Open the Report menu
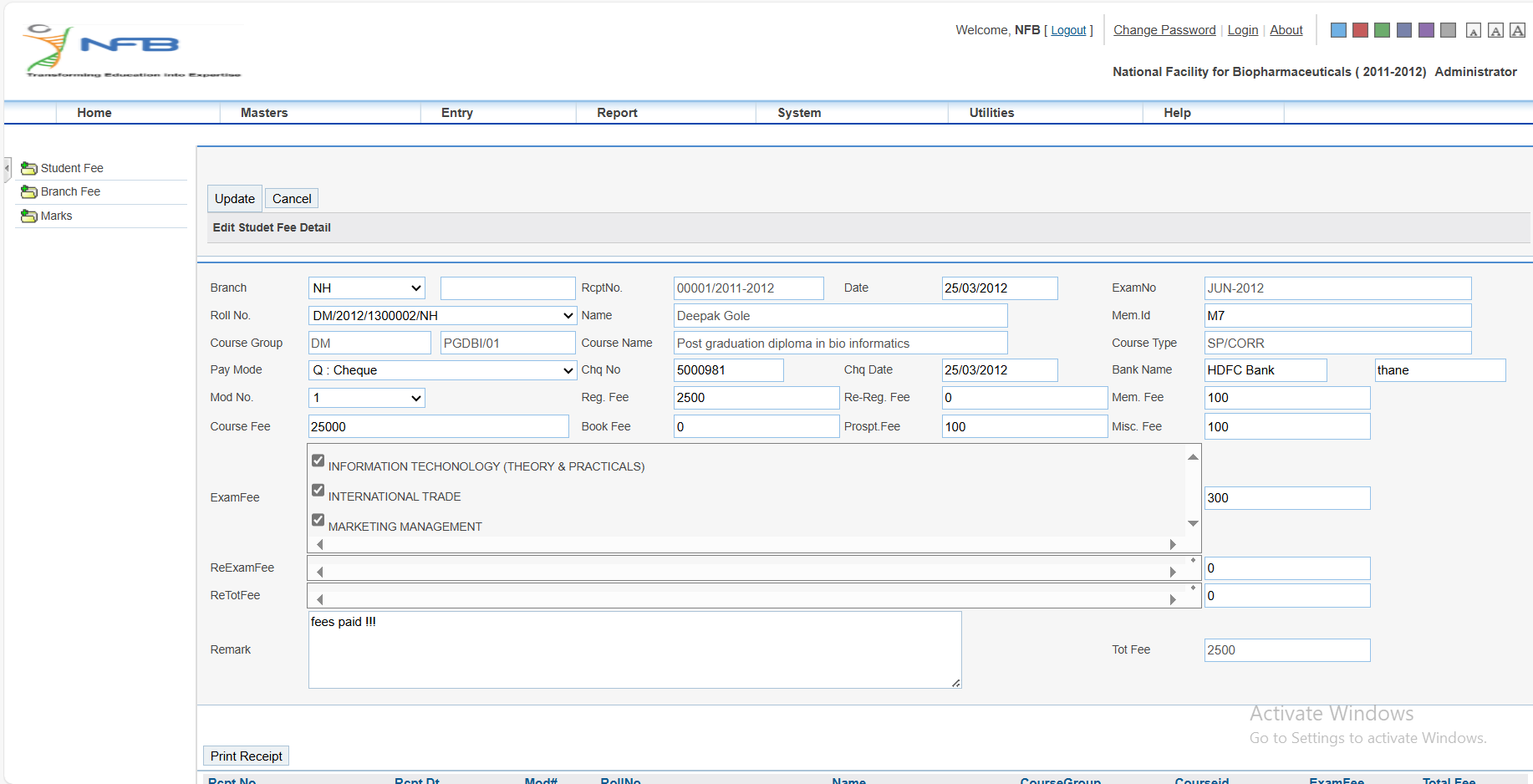Viewport: 1533px width, 784px height. (x=617, y=113)
